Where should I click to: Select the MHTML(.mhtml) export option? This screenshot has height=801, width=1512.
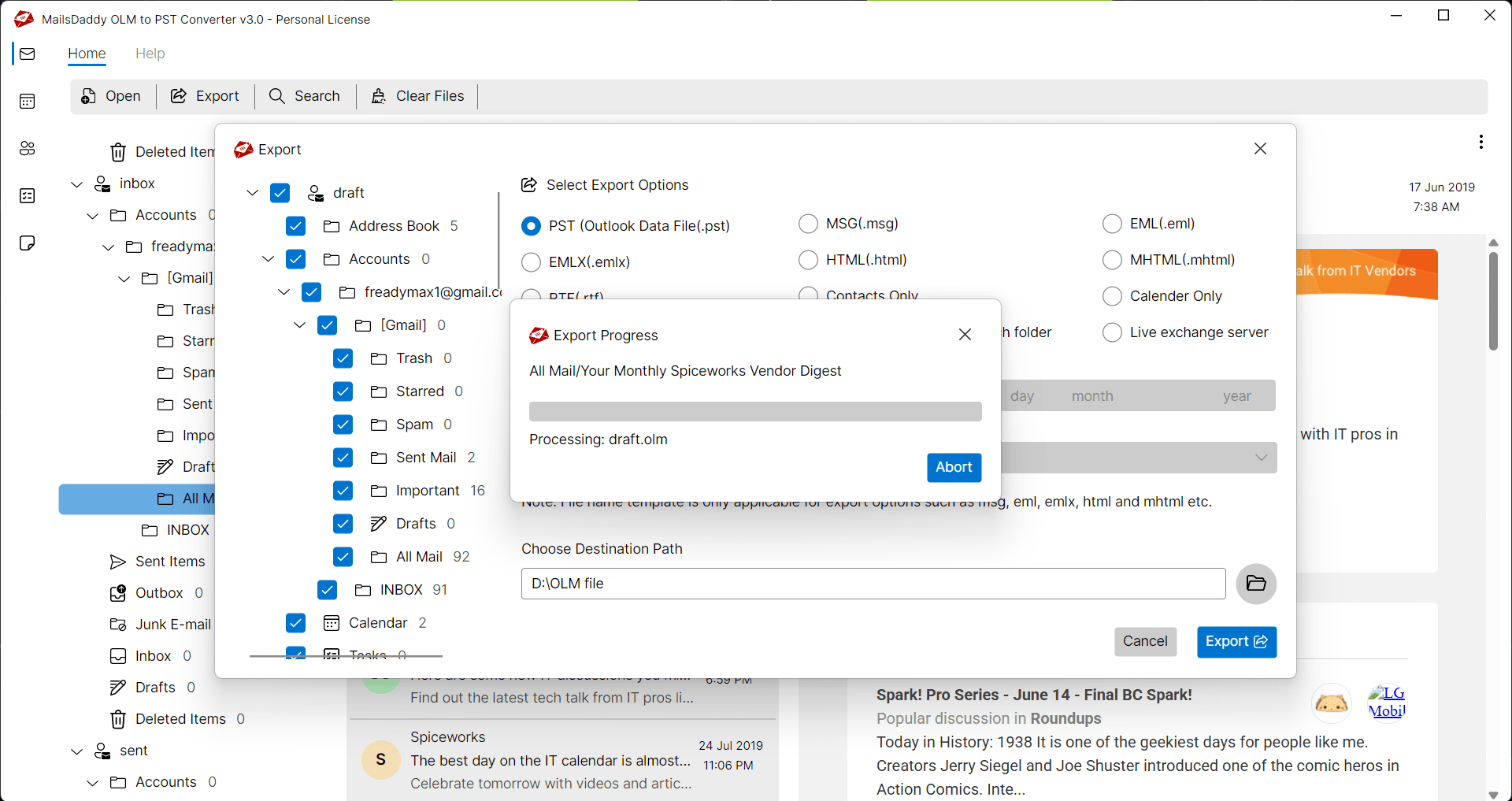click(x=1113, y=260)
